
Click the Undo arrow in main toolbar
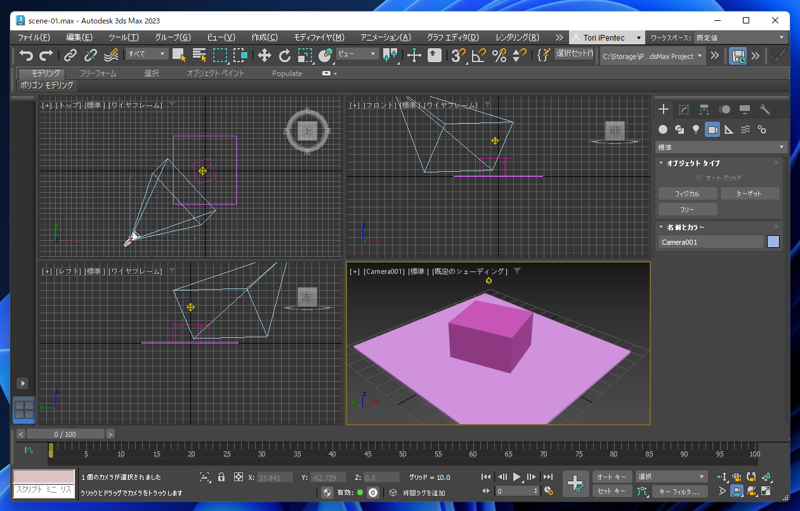[x=26, y=56]
